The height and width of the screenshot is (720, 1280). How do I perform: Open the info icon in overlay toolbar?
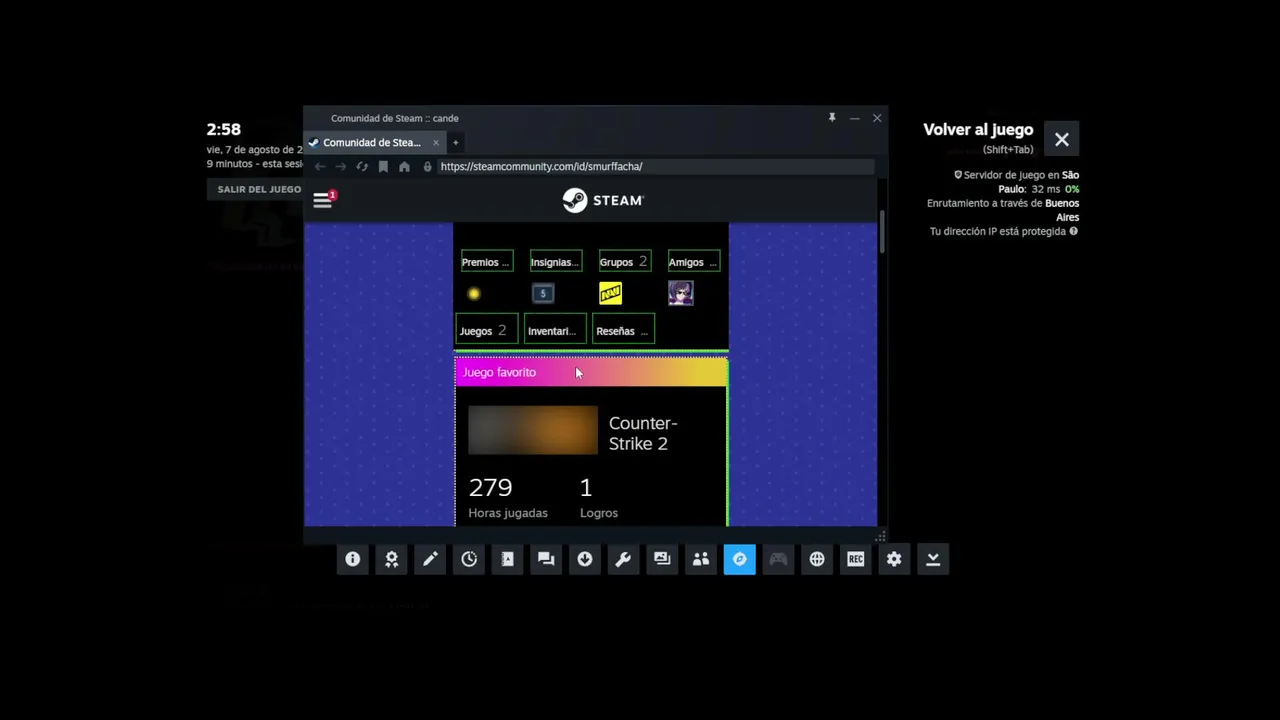(353, 559)
